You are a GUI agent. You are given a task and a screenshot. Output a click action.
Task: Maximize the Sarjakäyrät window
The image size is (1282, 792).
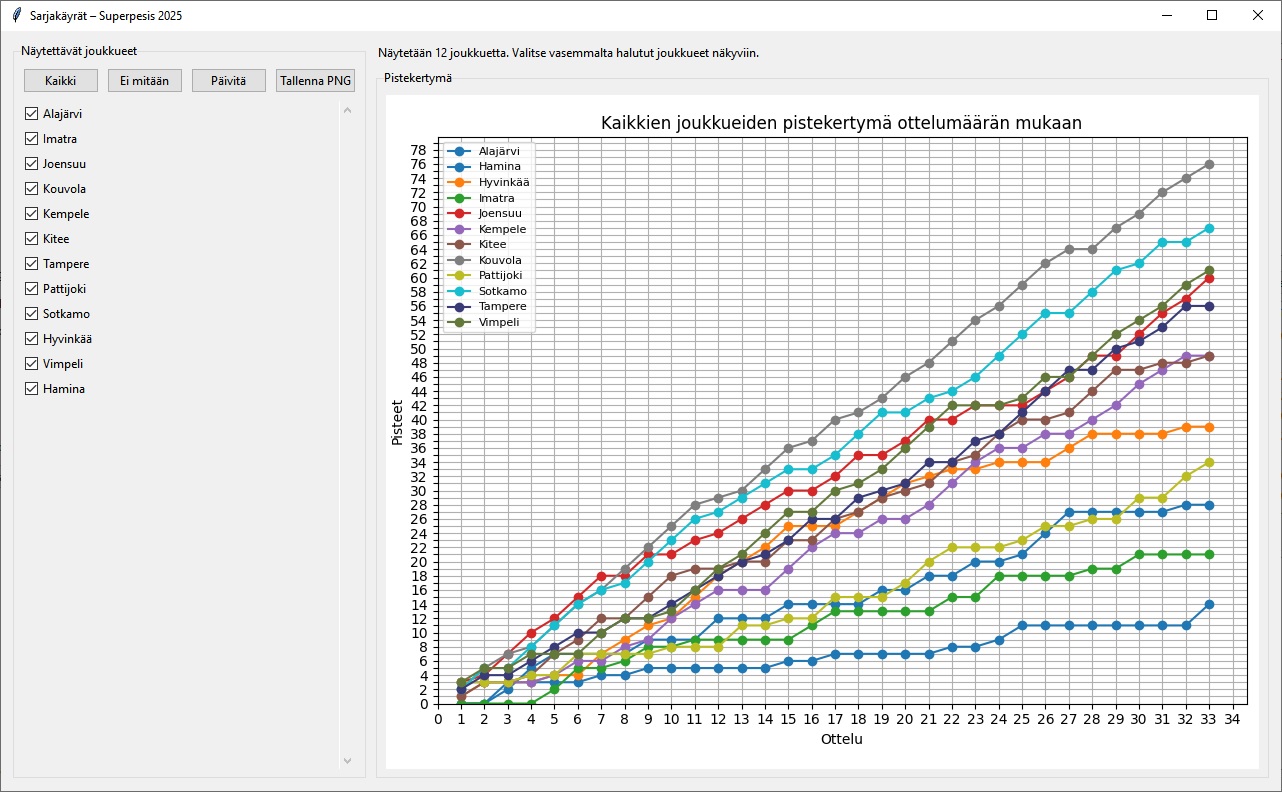pos(1212,16)
